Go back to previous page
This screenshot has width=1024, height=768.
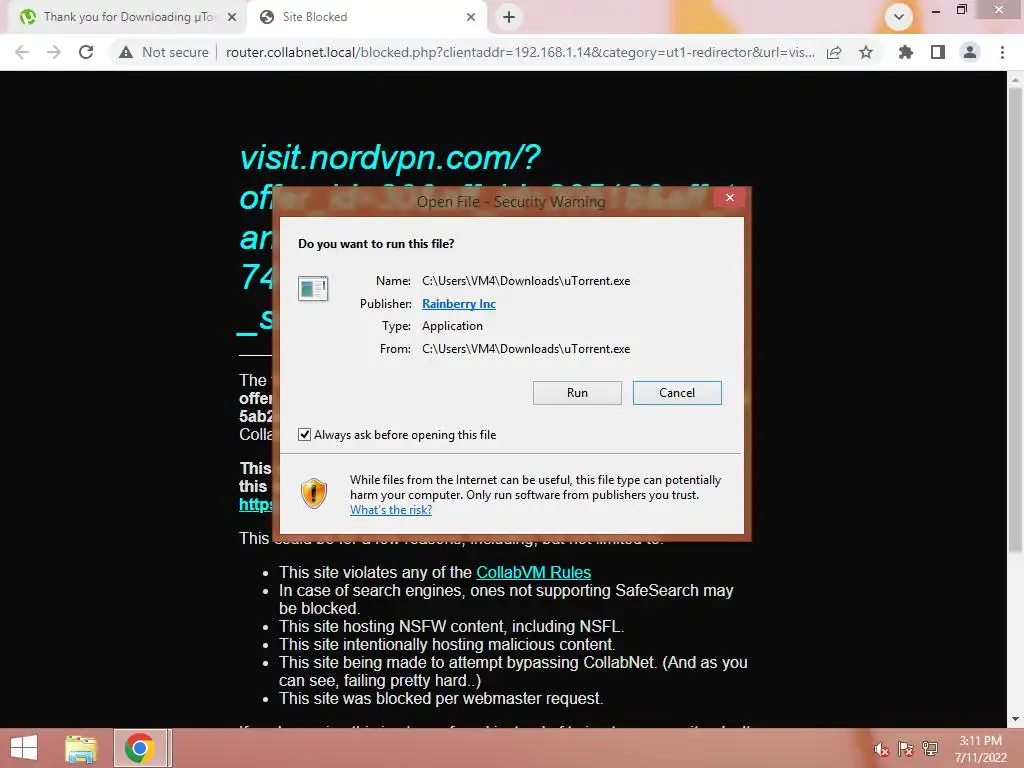pyautogui.click(x=22, y=52)
